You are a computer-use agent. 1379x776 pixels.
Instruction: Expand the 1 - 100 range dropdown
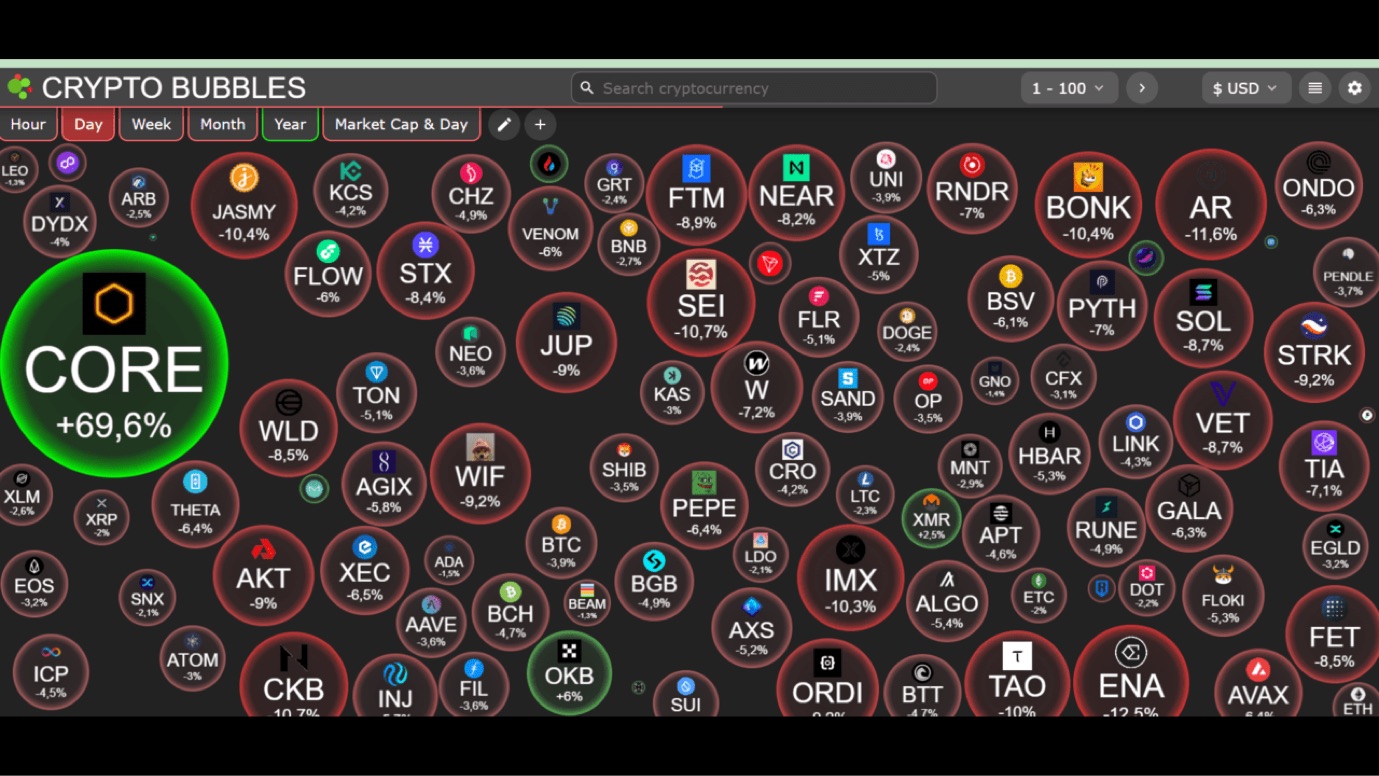[1069, 88]
